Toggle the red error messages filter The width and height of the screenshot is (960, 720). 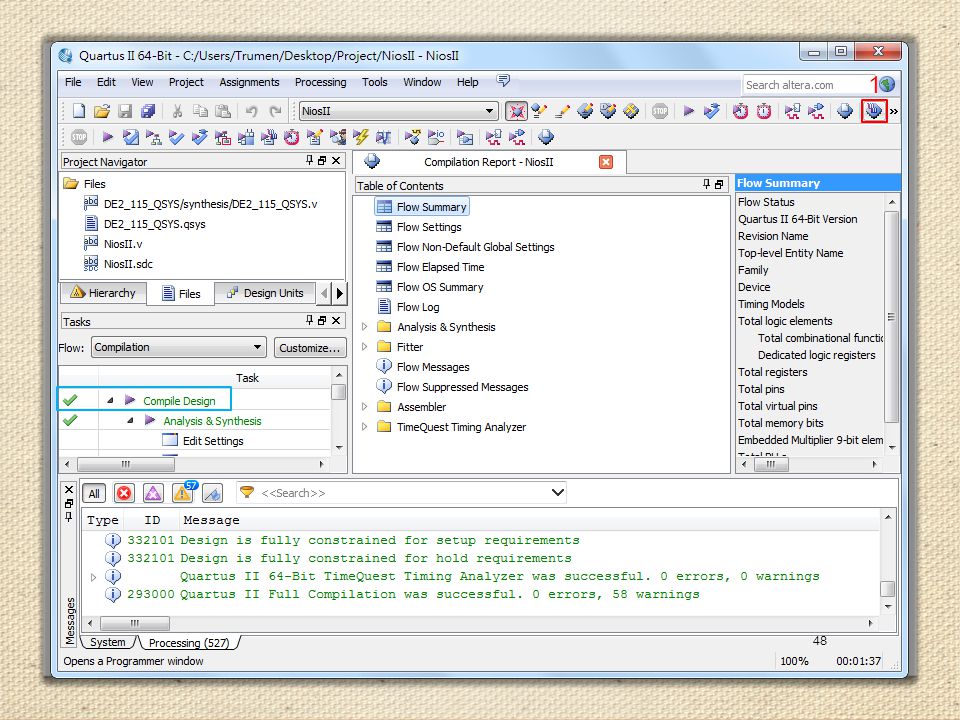click(124, 493)
